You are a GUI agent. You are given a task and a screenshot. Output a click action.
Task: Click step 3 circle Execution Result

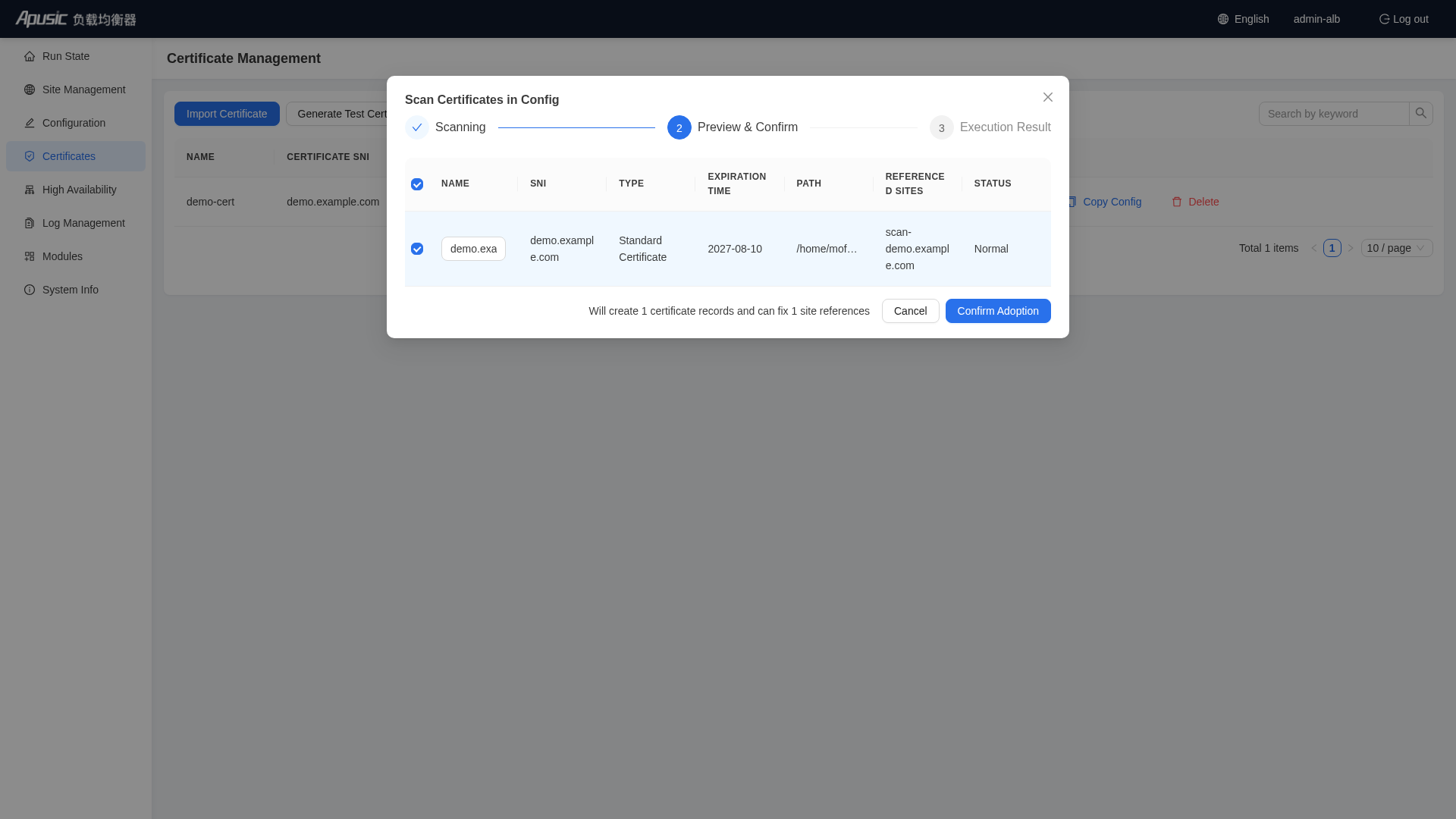pyautogui.click(x=942, y=127)
